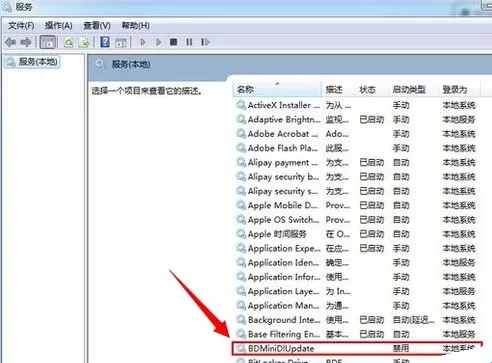Viewport: 492px width, 363px height.
Task: Click the gear icon of Application Management
Action: click(x=241, y=306)
